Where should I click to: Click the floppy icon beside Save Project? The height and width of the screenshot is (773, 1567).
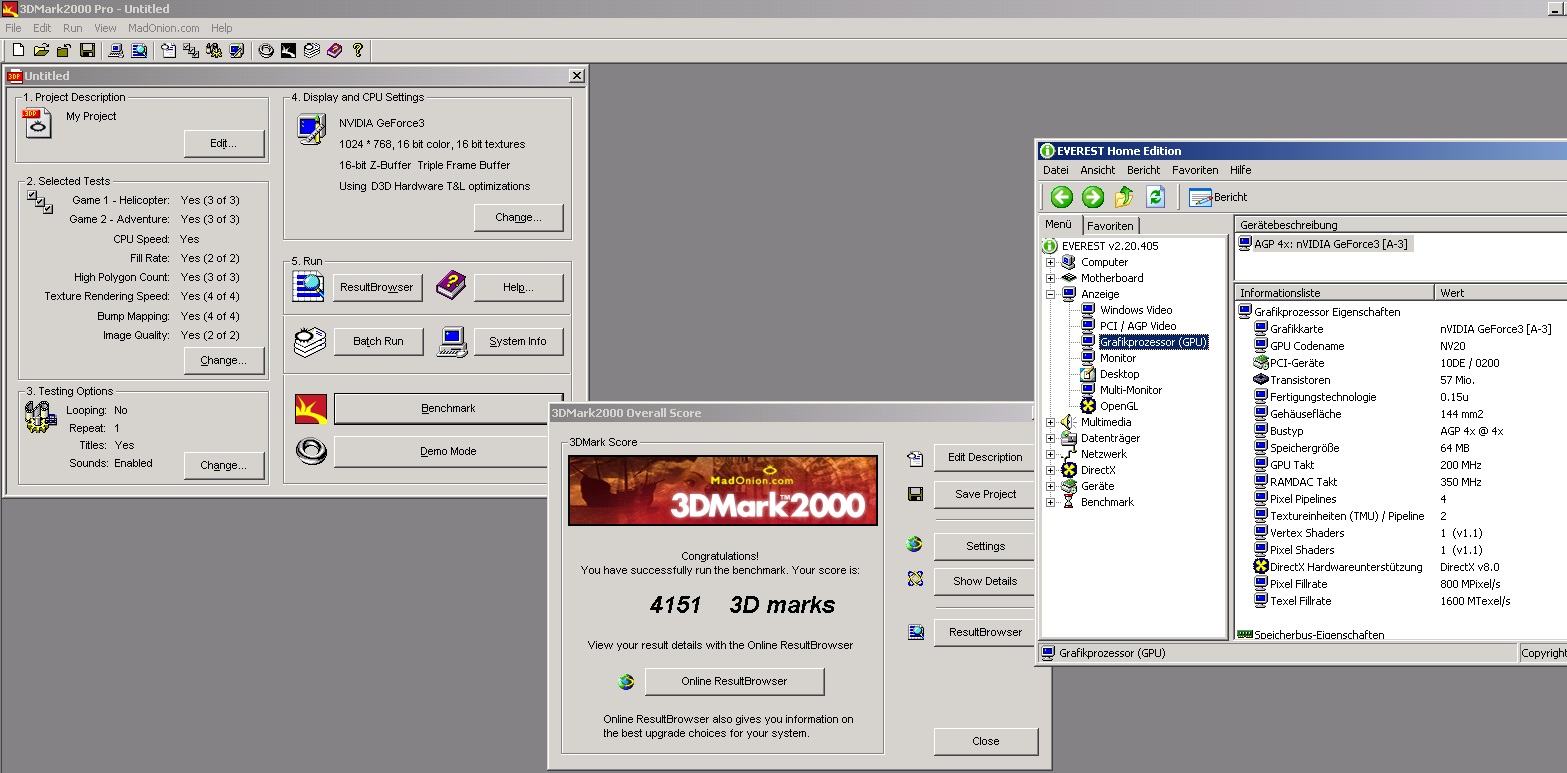(x=915, y=494)
